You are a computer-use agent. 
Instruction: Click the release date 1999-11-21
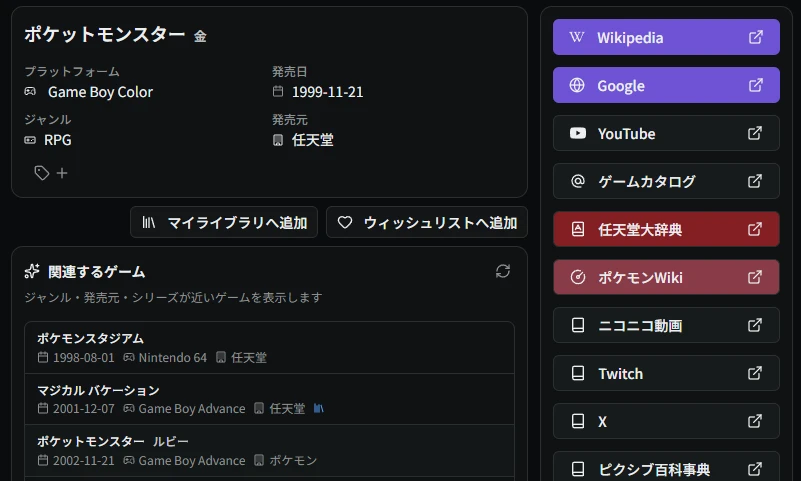pos(327,92)
